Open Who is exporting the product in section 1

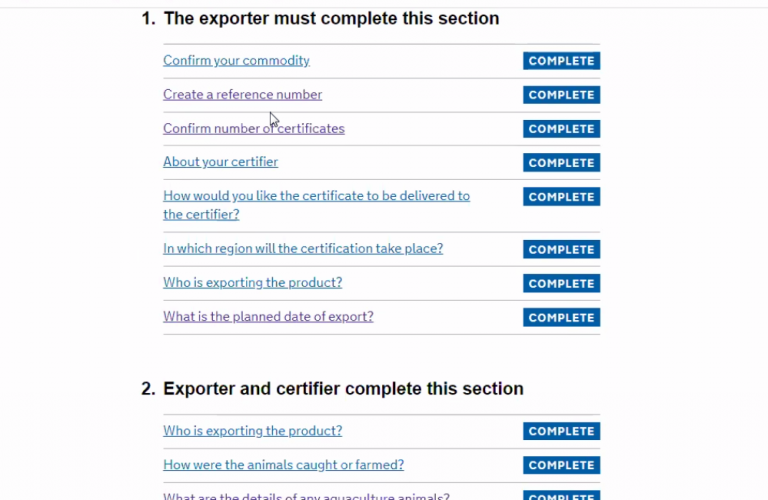coord(252,283)
